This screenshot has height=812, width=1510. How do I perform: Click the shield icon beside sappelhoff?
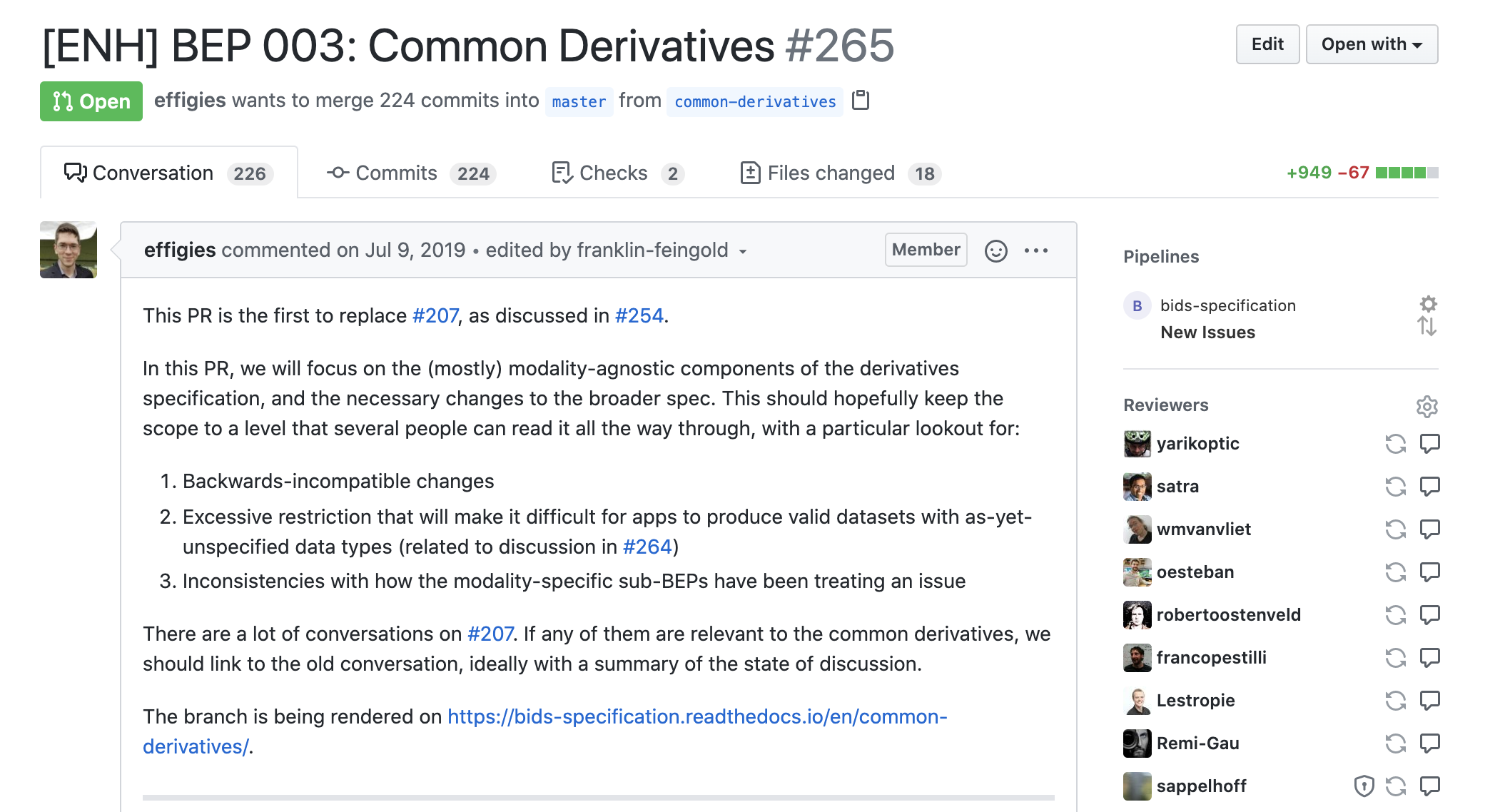pyautogui.click(x=1364, y=786)
